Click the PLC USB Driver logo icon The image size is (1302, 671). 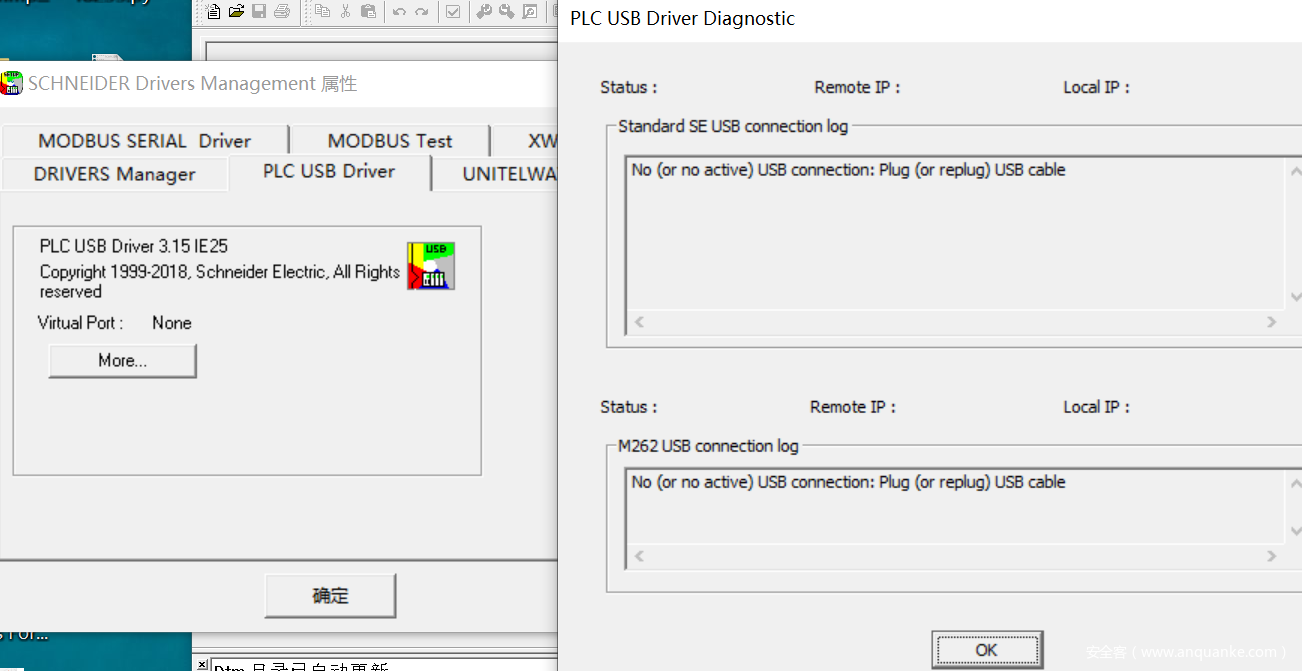click(431, 266)
